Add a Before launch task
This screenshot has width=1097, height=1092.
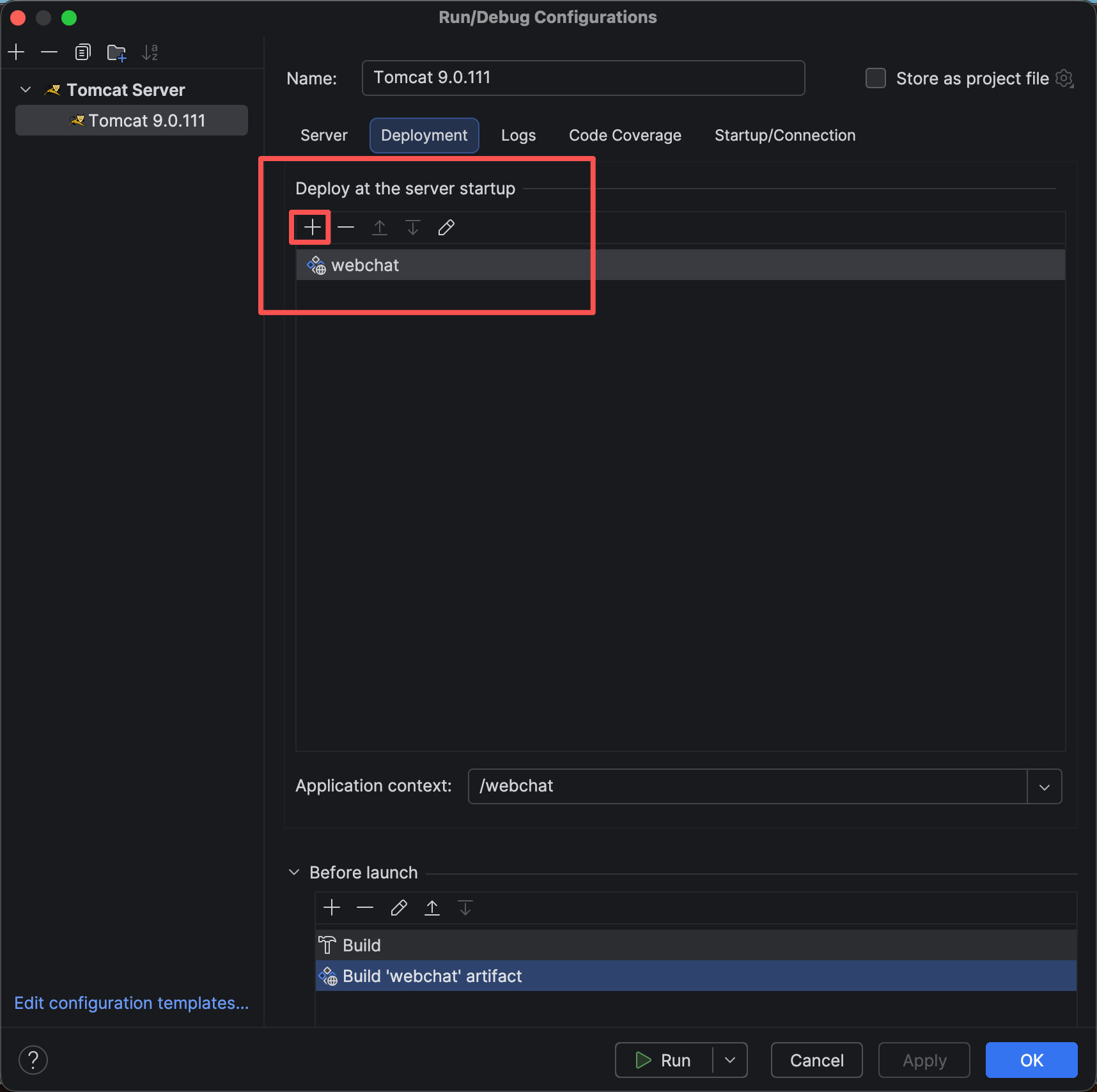point(332,908)
